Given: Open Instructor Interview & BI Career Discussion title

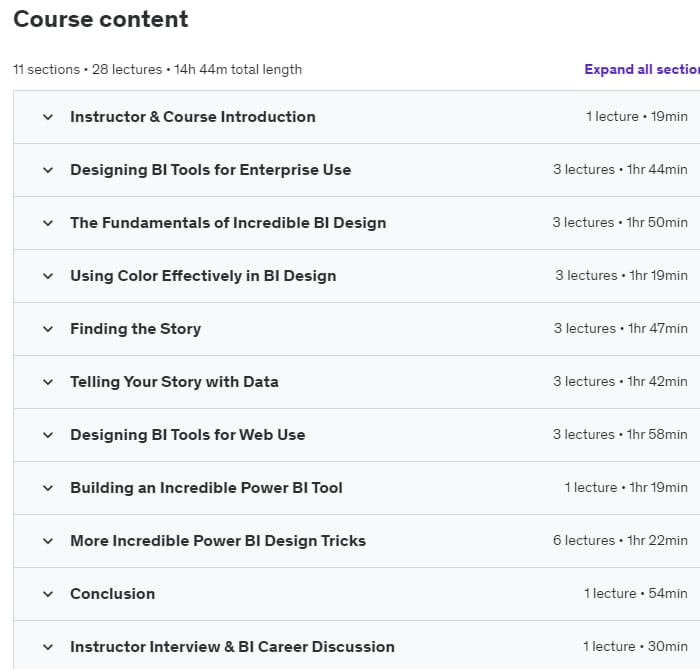Looking at the screenshot, I should click(233, 647).
